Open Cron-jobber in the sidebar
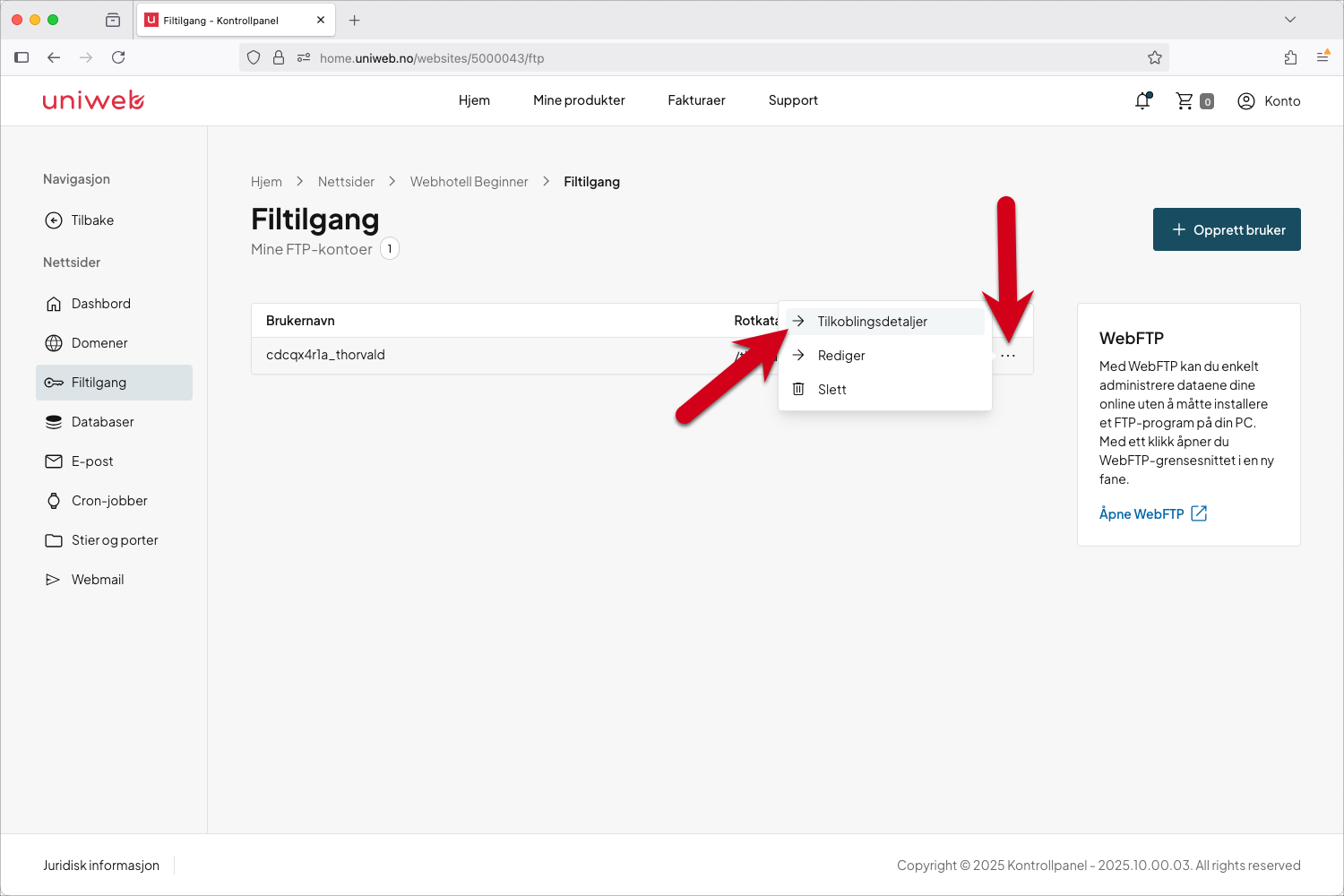Viewport: 1344px width, 896px height. tap(114, 501)
